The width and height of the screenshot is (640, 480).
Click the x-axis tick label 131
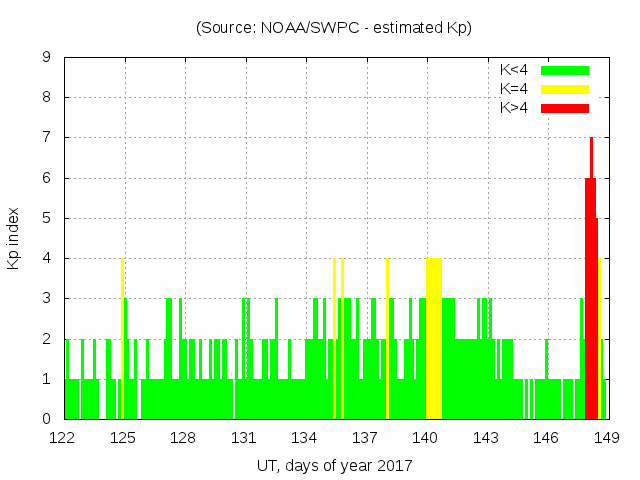coord(245,438)
